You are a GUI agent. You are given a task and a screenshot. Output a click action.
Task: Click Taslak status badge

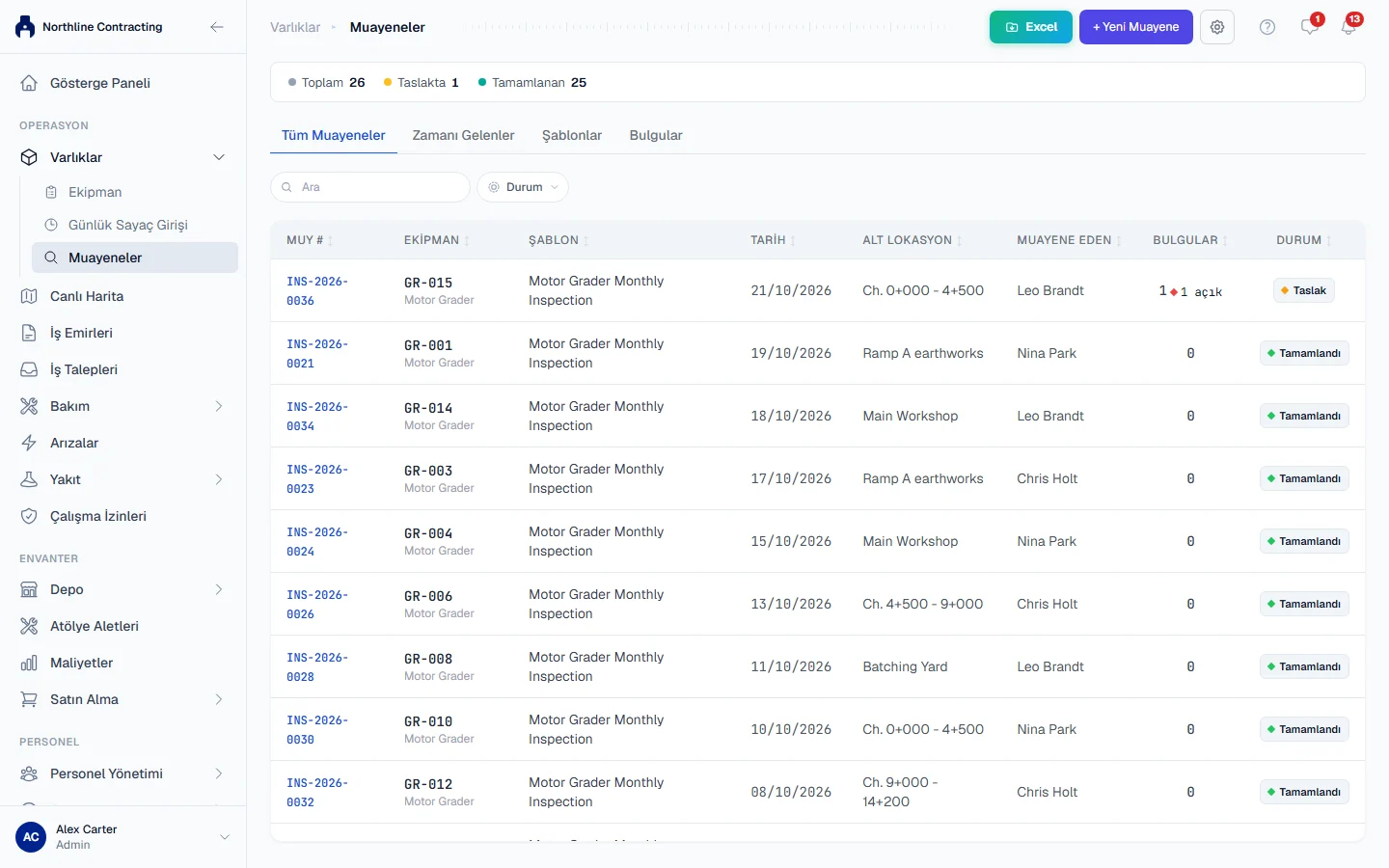click(1304, 290)
